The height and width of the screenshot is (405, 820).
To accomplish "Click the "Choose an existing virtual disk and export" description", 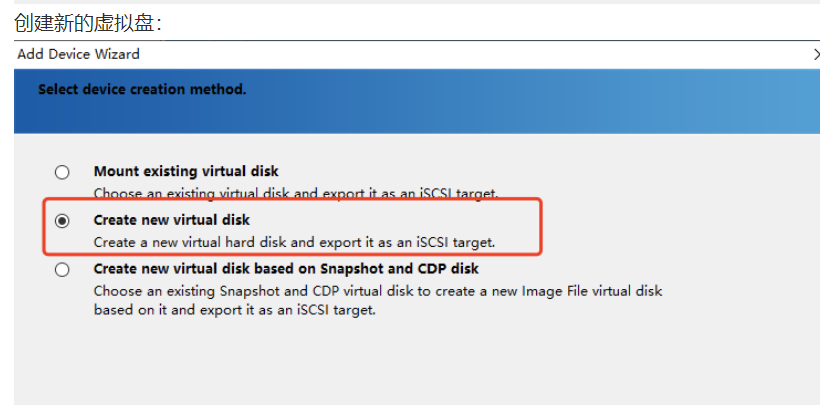I will (x=296, y=193).
